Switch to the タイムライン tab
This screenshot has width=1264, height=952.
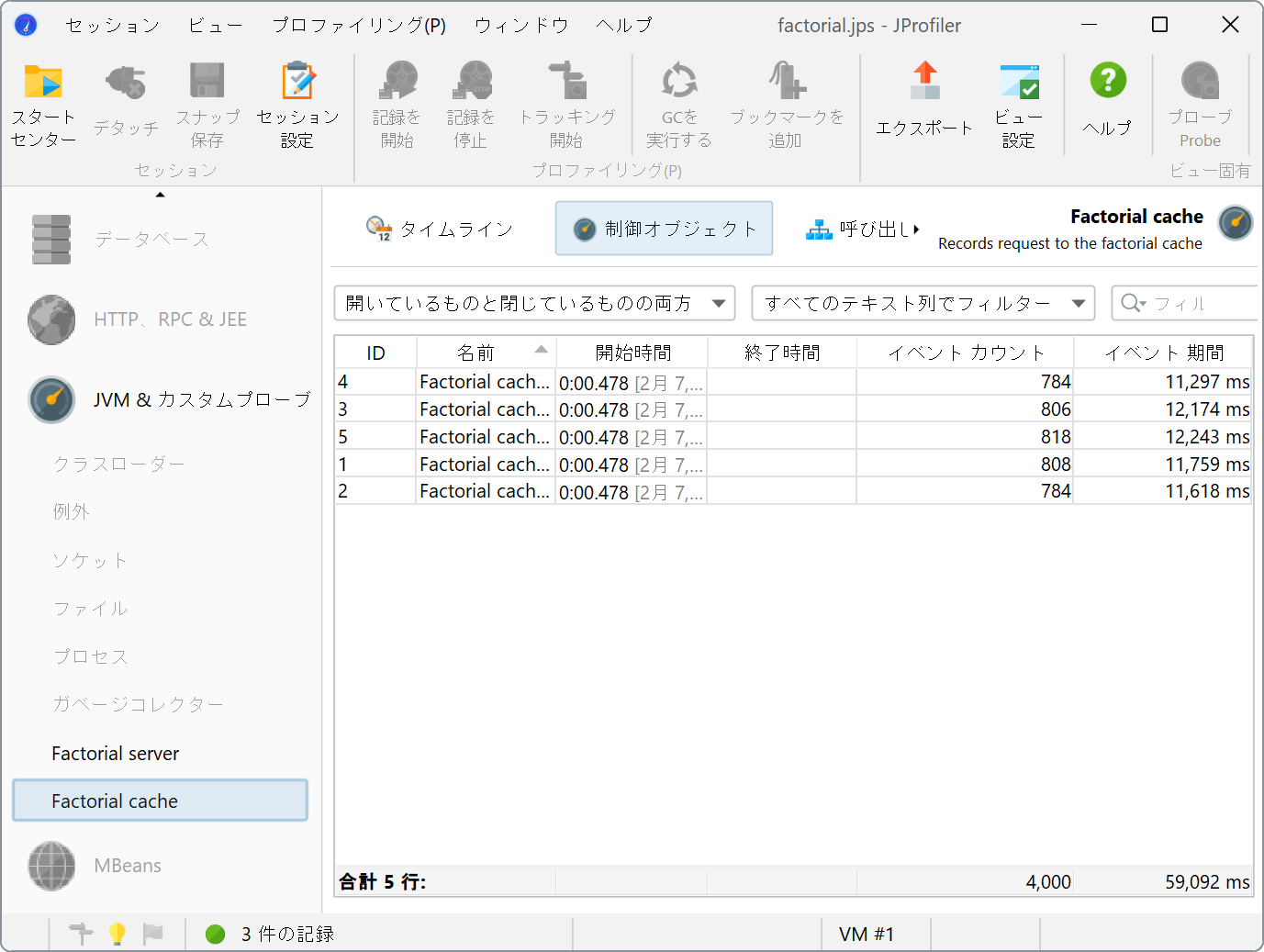(x=439, y=229)
